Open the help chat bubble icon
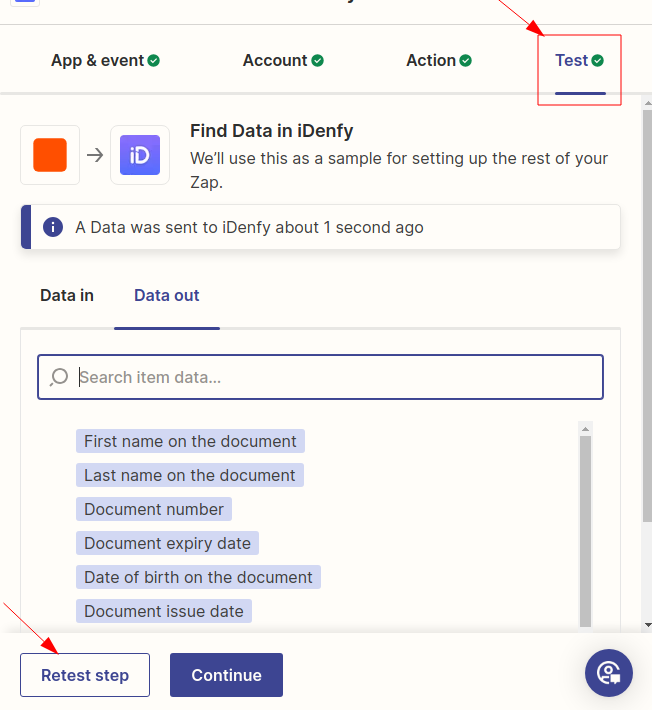This screenshot has height=710, width=652. pos(609,673)
